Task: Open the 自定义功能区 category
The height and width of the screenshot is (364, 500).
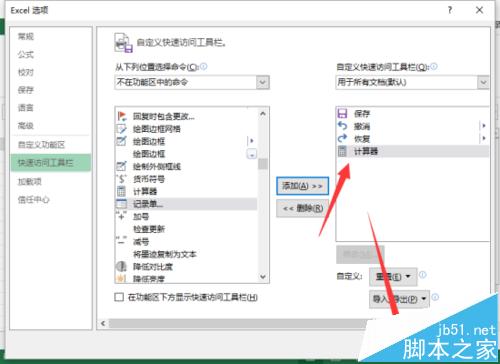Action: (41, 145)
